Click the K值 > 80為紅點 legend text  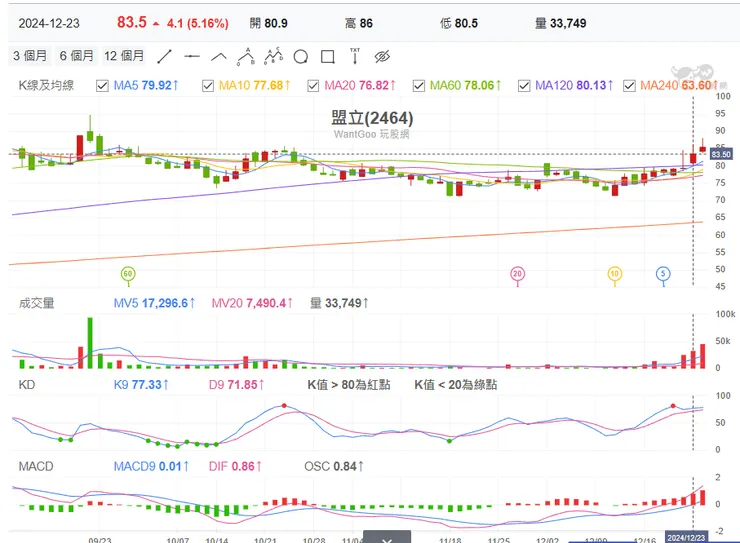349,385
